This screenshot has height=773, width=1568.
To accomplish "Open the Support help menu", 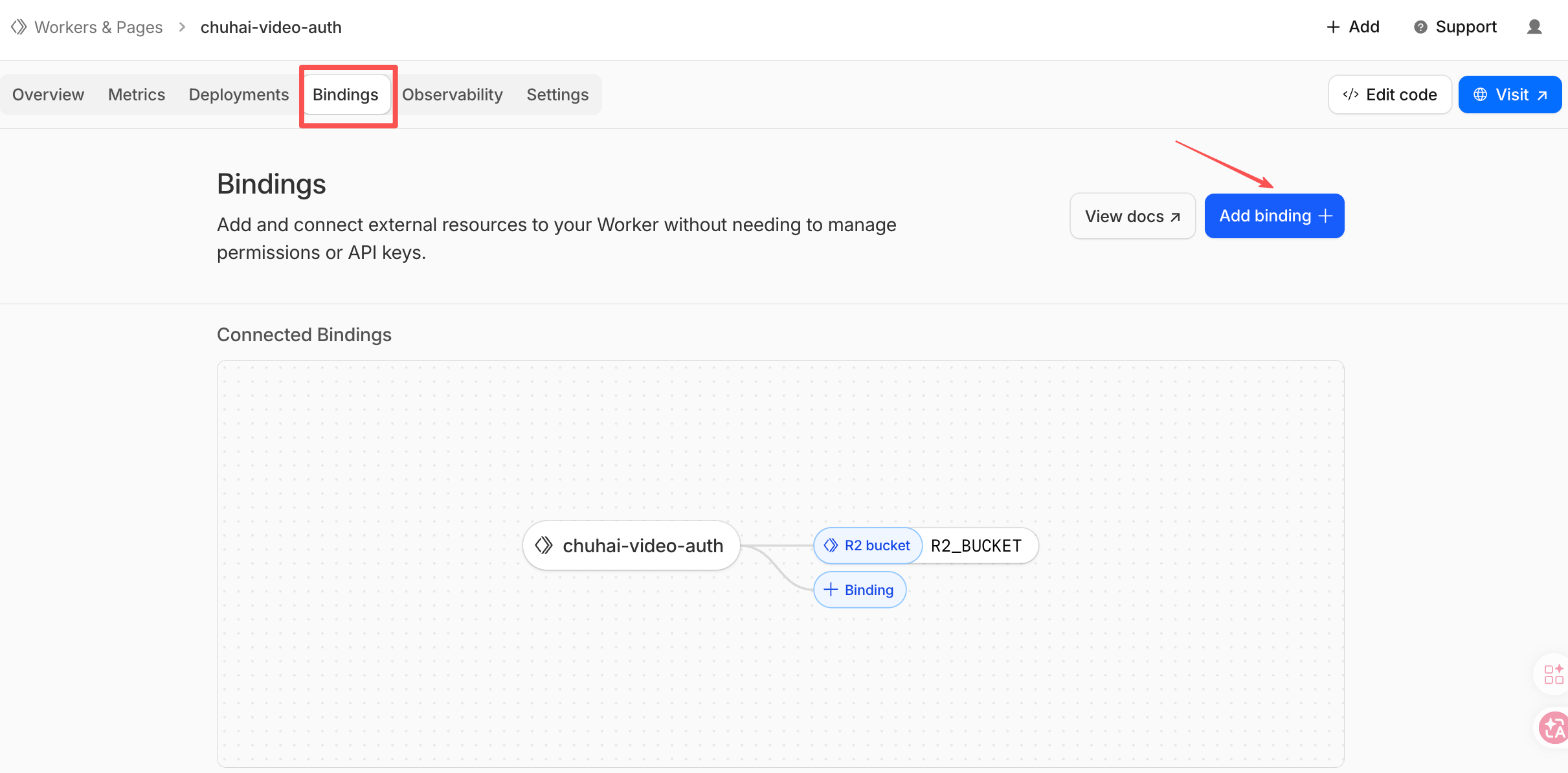I will point(1455,27).
